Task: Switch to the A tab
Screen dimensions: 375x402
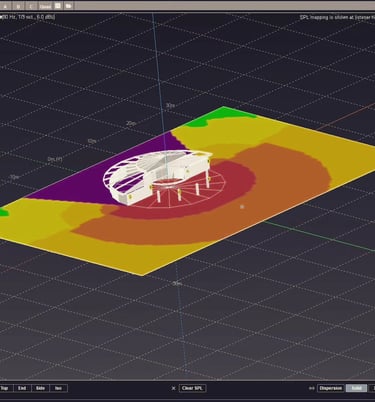Action: pyautogui.click(x=5, y=6)
